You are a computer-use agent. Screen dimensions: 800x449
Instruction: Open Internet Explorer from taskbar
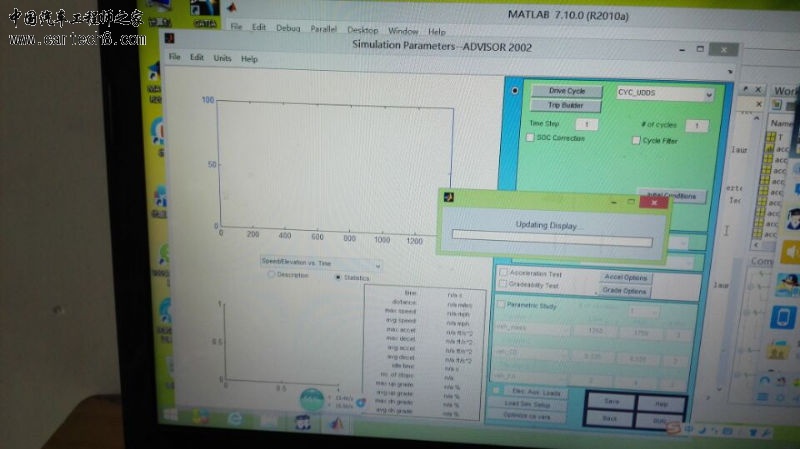[x=235, y=418]
